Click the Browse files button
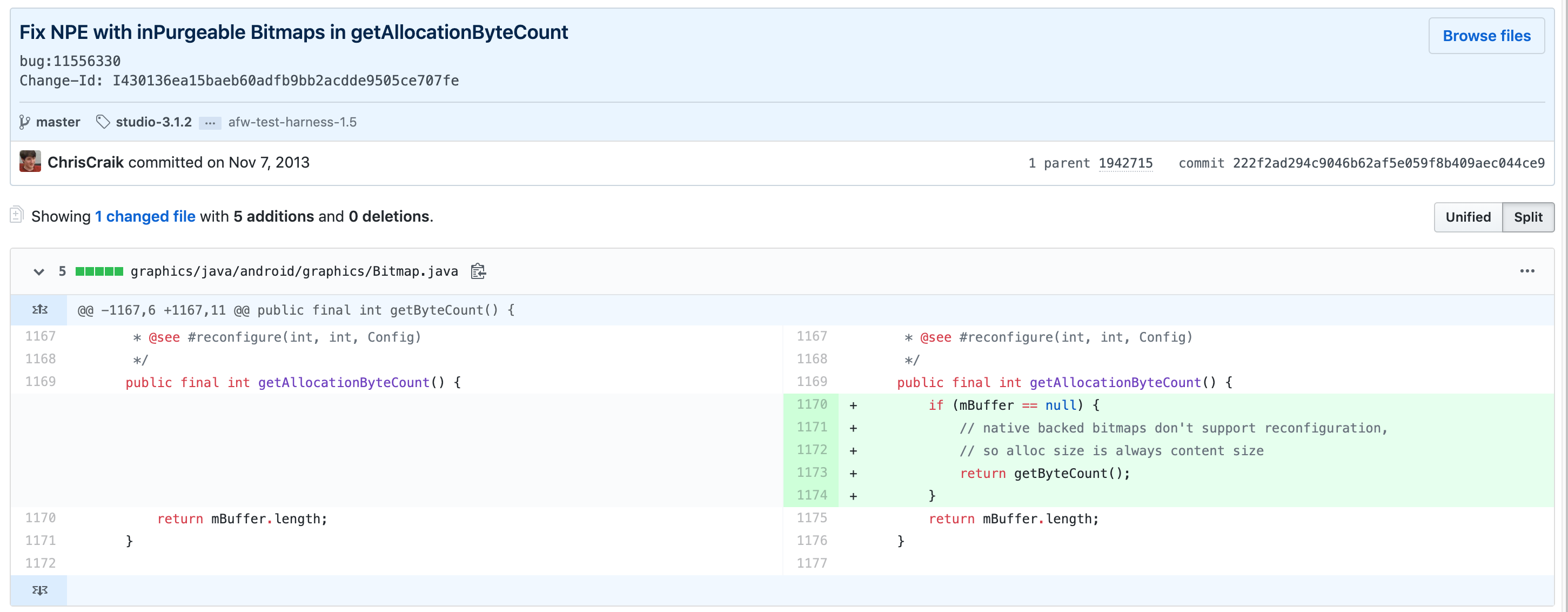The width and height of the screenshot is (1568, 612). coord(1486,36)
